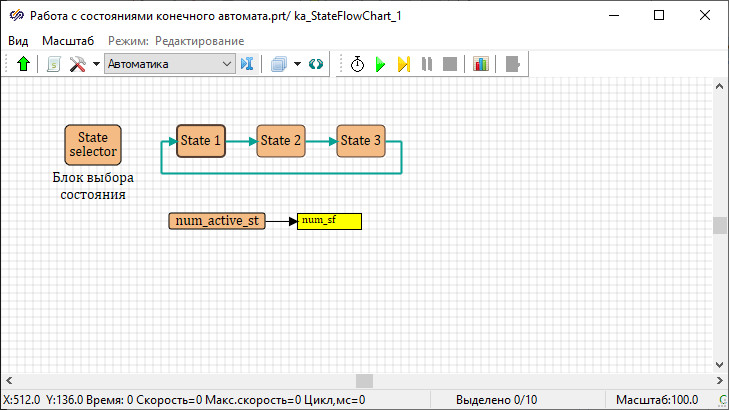Click the yellow step-forward button

pyautogui.click(x=403, y=64)
